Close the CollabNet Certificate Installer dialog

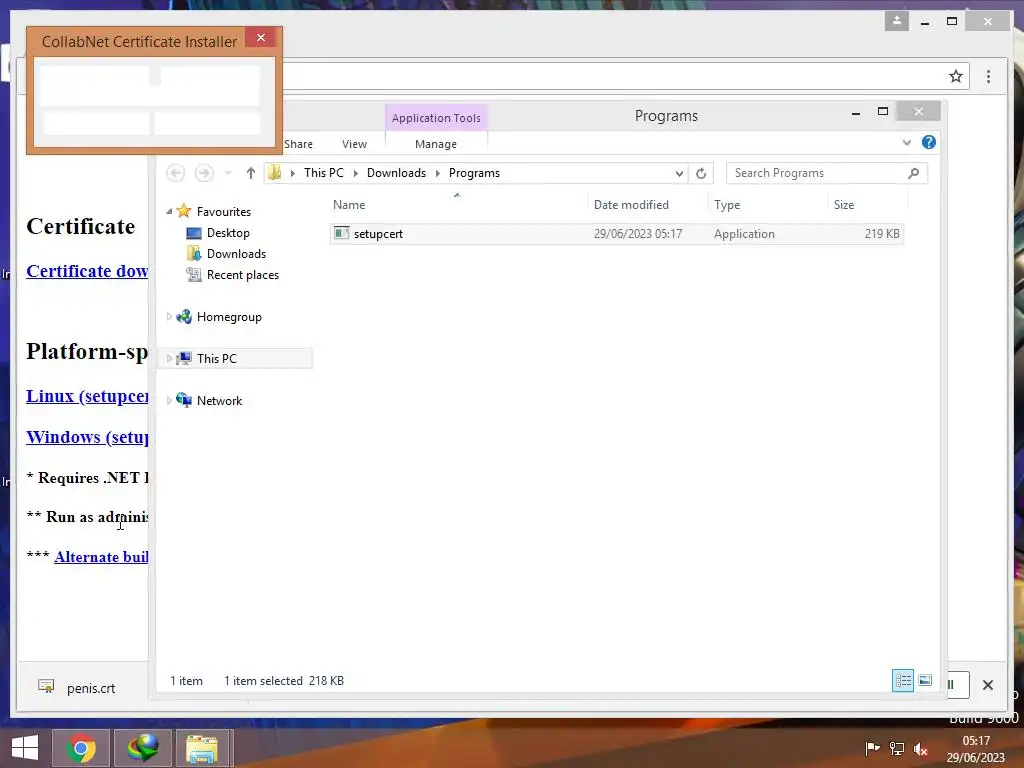click(x=261, y=38)
